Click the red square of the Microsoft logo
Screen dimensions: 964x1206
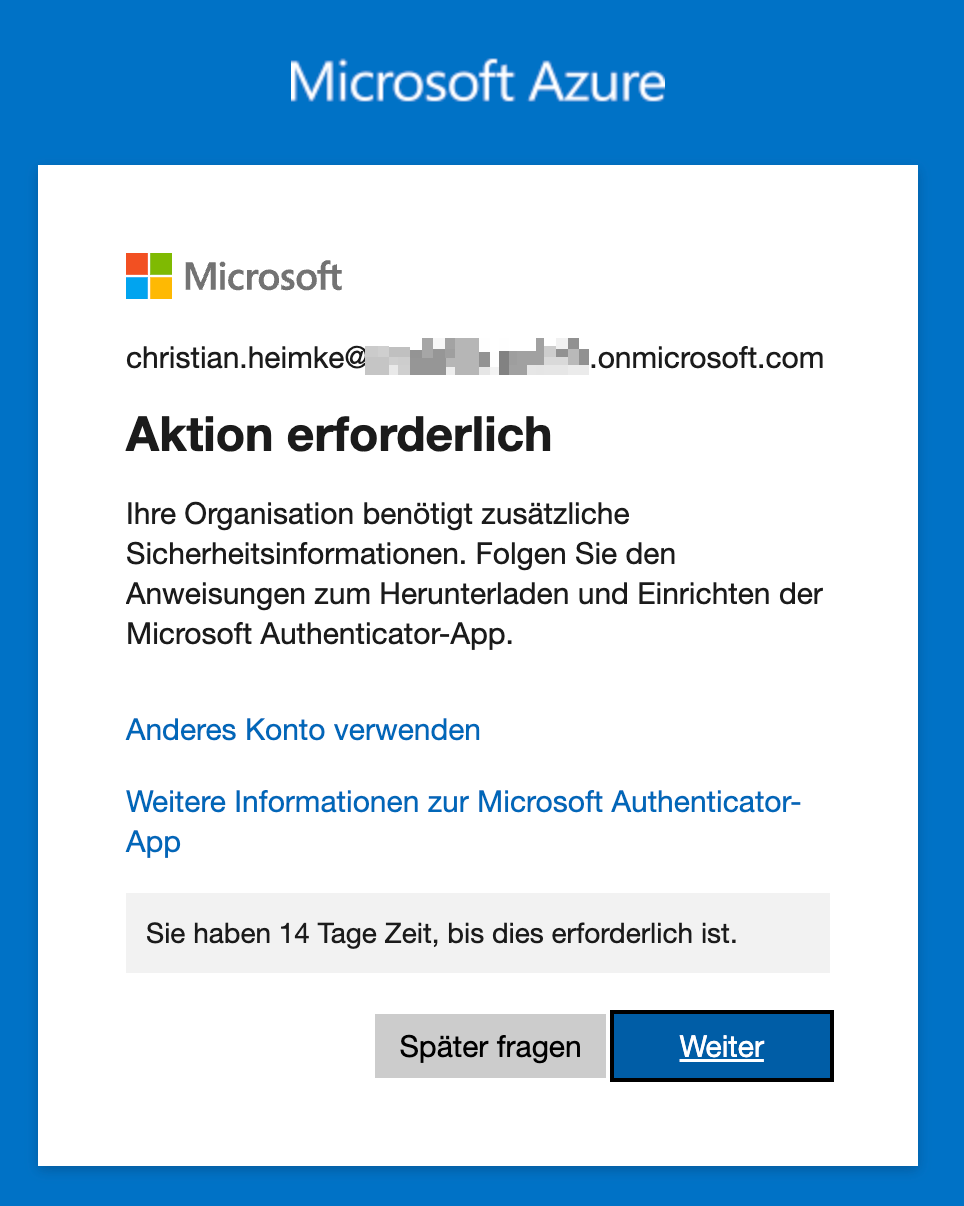(137, 264)
